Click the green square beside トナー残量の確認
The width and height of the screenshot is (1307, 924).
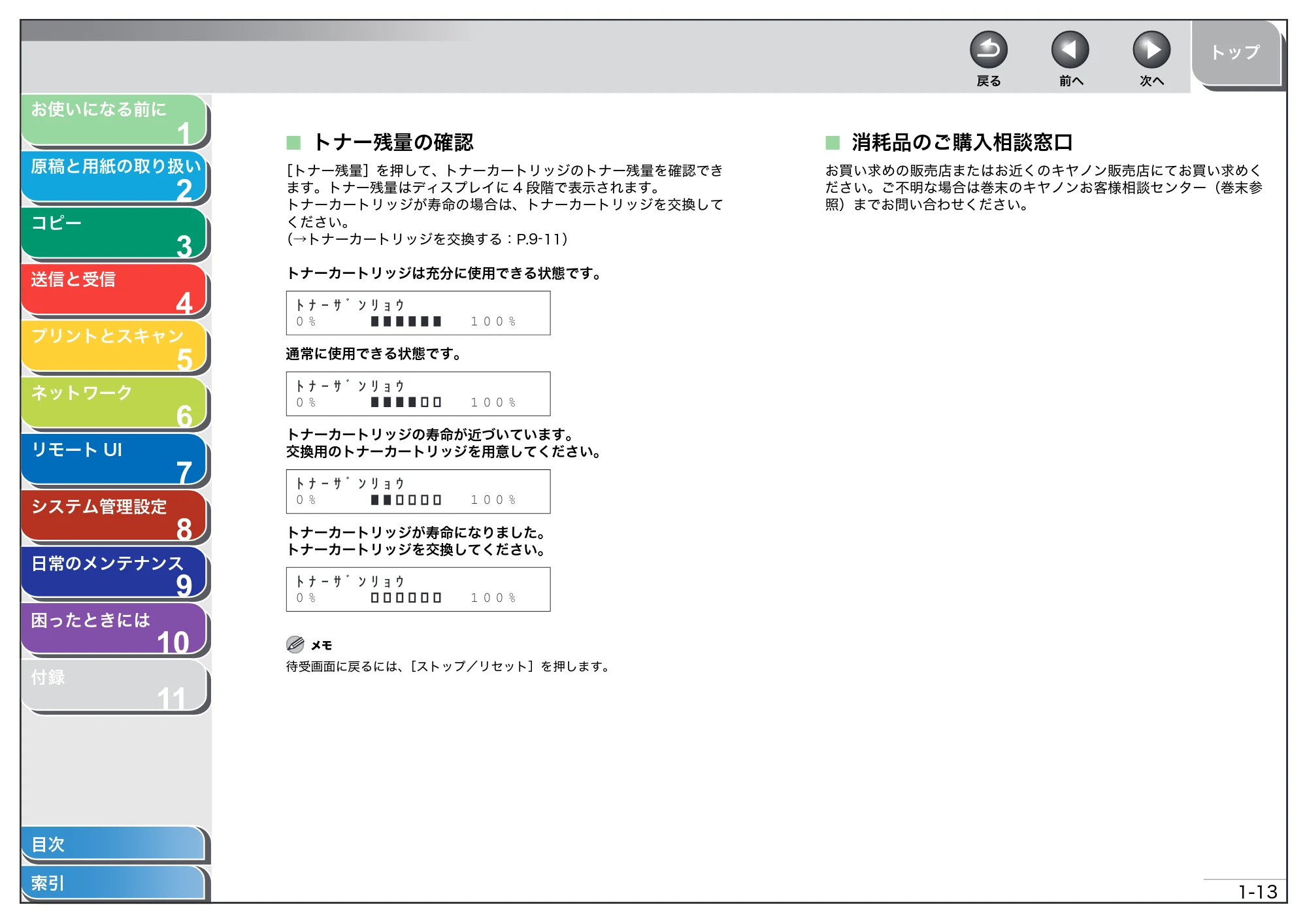pos(293,142)
